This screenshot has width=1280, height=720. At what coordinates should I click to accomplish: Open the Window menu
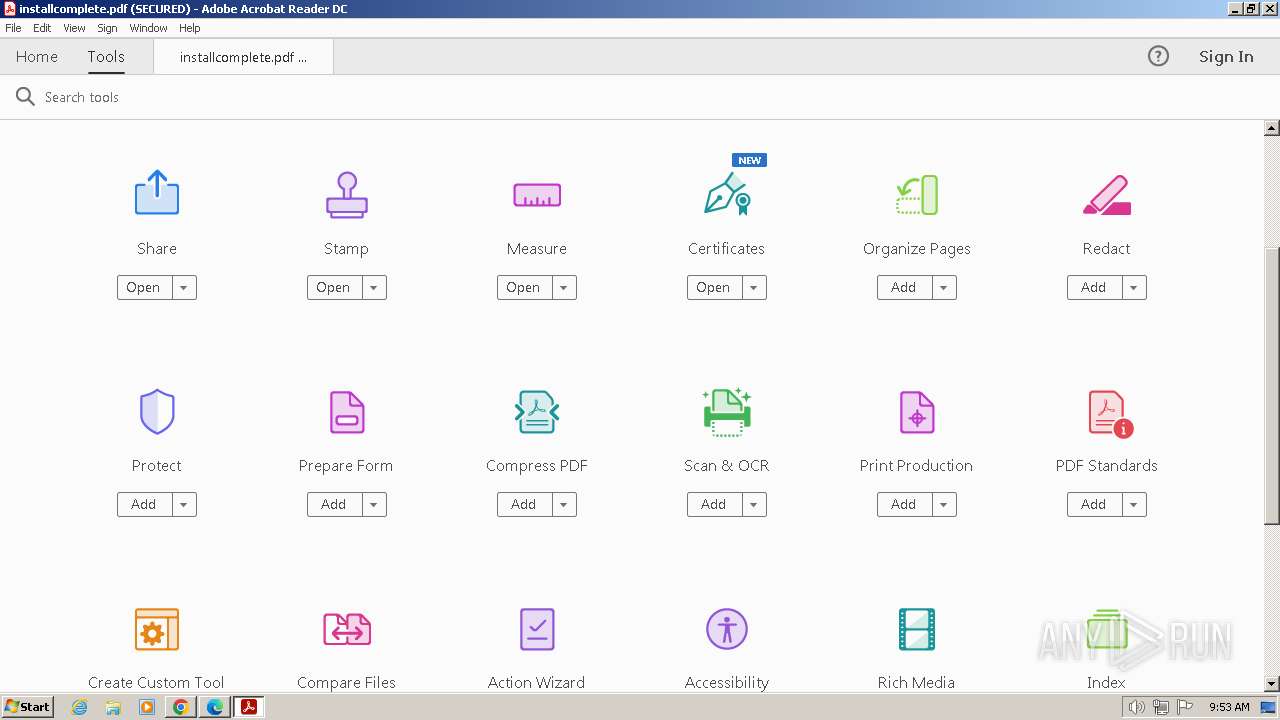[x=148, y=28]
